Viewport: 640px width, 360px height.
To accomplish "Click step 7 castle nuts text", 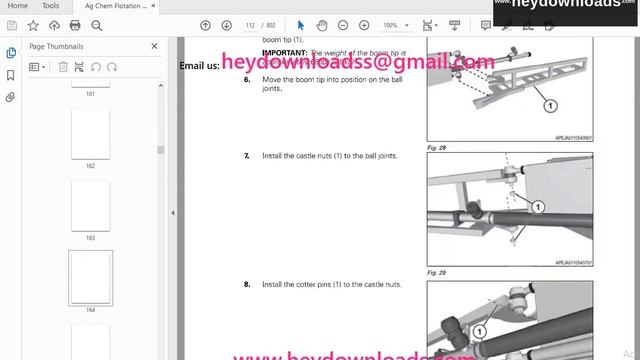I will click(329, 156).
